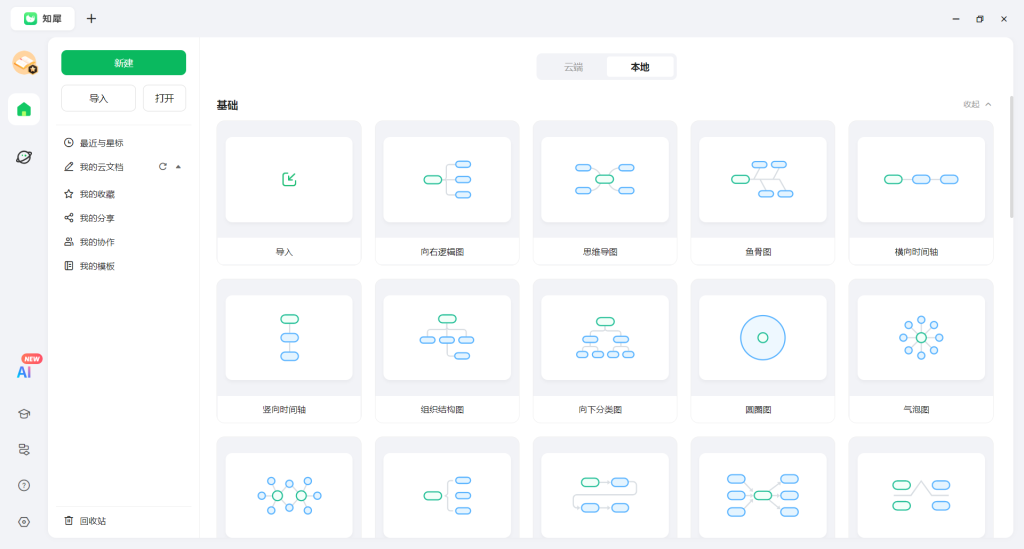Viewport: 1024px width, 549px height.
Task: Collapse the 基础 section via 收起
Action: [x=977, y=104]
